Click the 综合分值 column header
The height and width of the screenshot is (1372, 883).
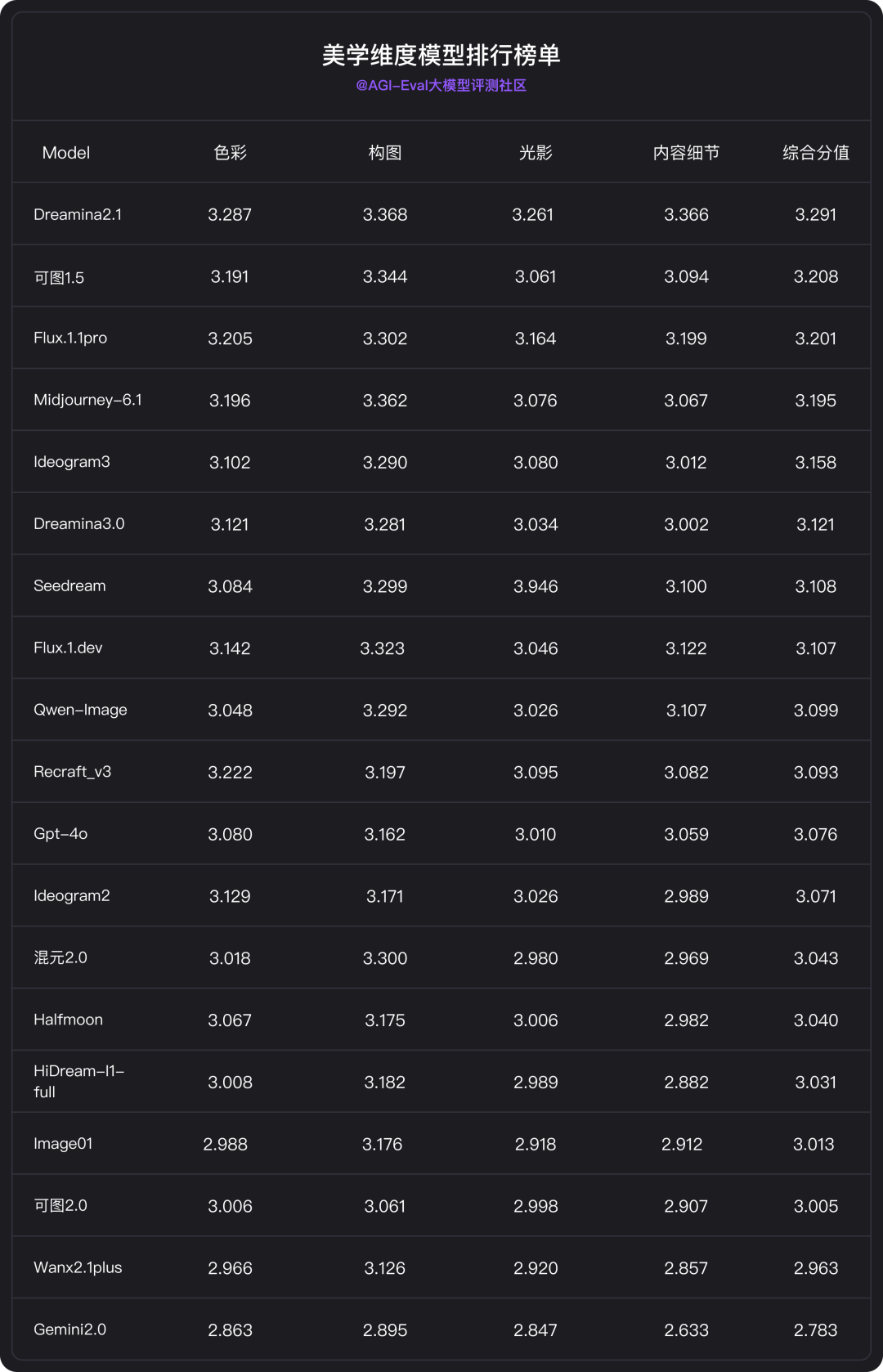coord(815,153)
